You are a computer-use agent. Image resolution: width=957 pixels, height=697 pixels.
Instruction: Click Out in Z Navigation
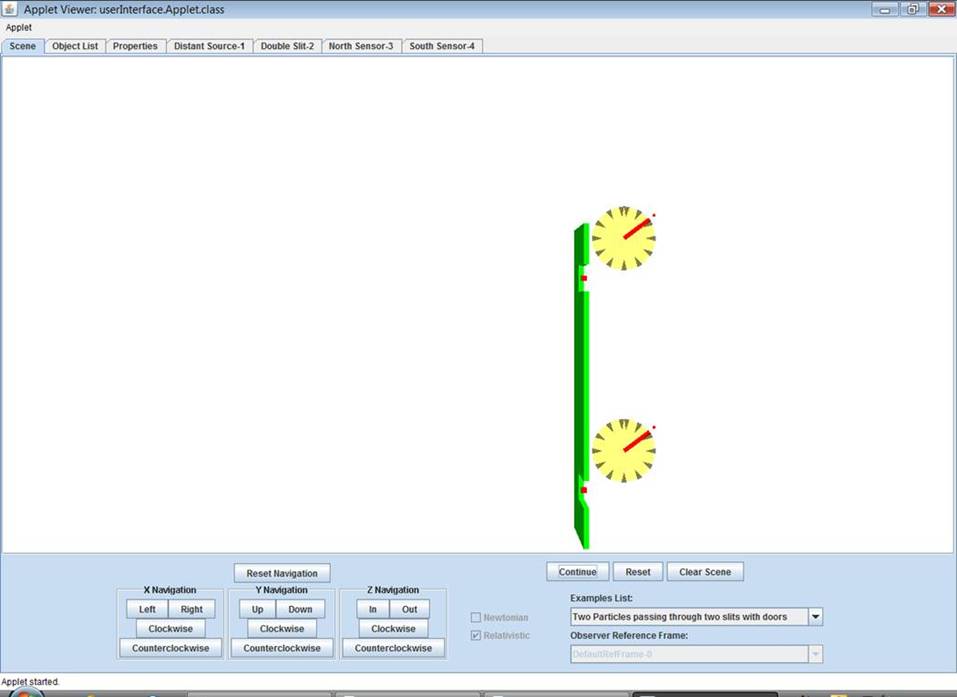click(410, 609)
